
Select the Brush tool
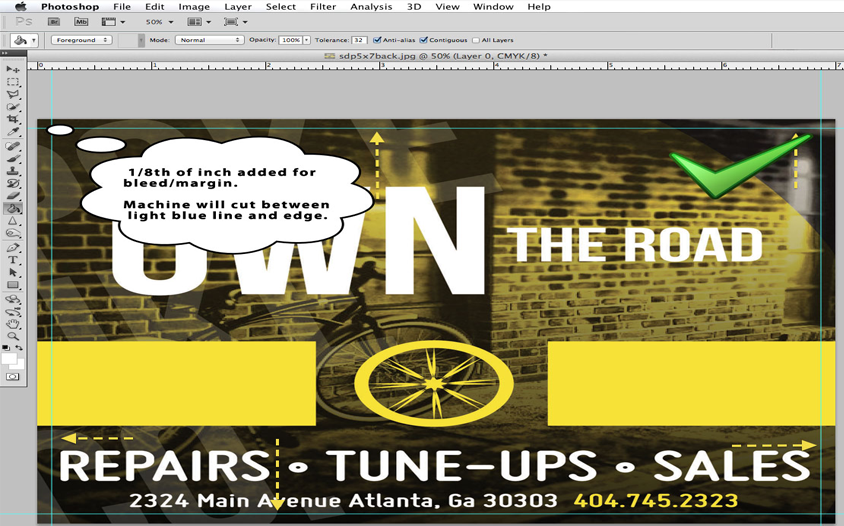pyautogui.click(x=13, y=158)
